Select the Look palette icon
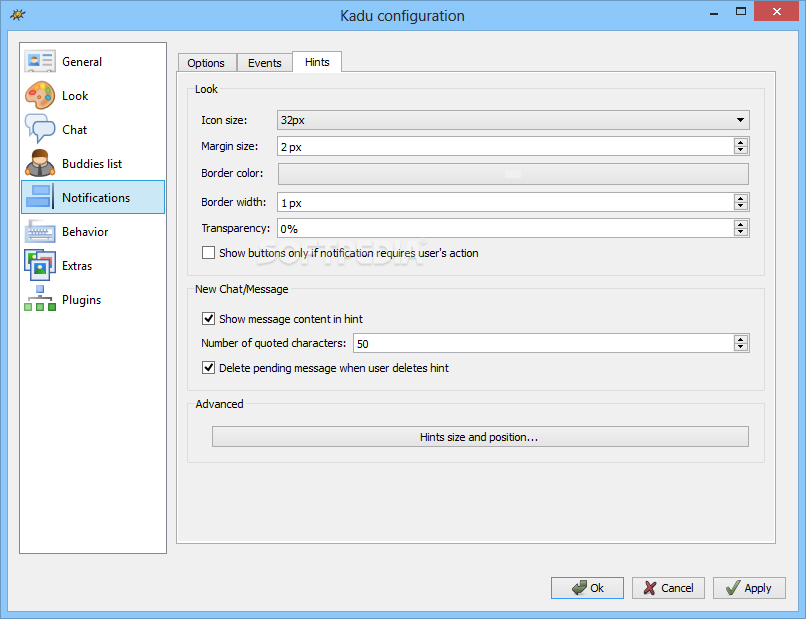 click(x=40, y=96)
